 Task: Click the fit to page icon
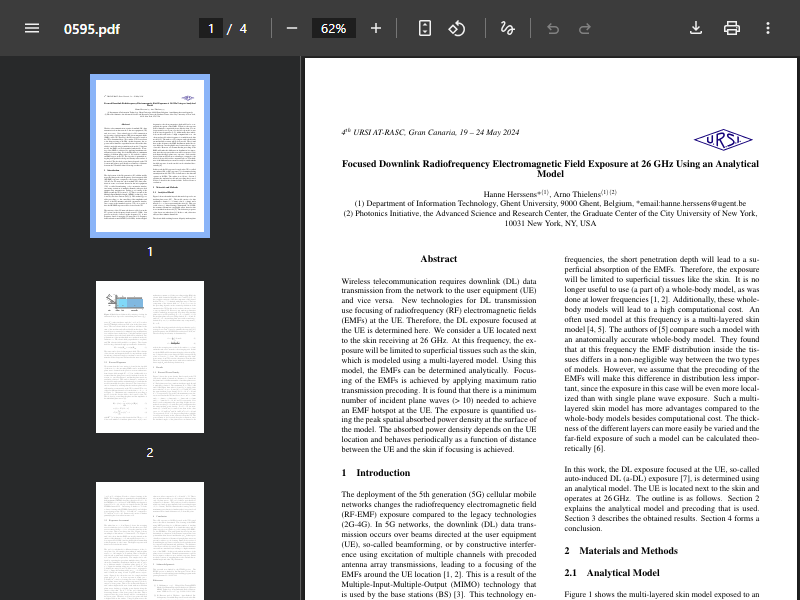tap(424, 28)
